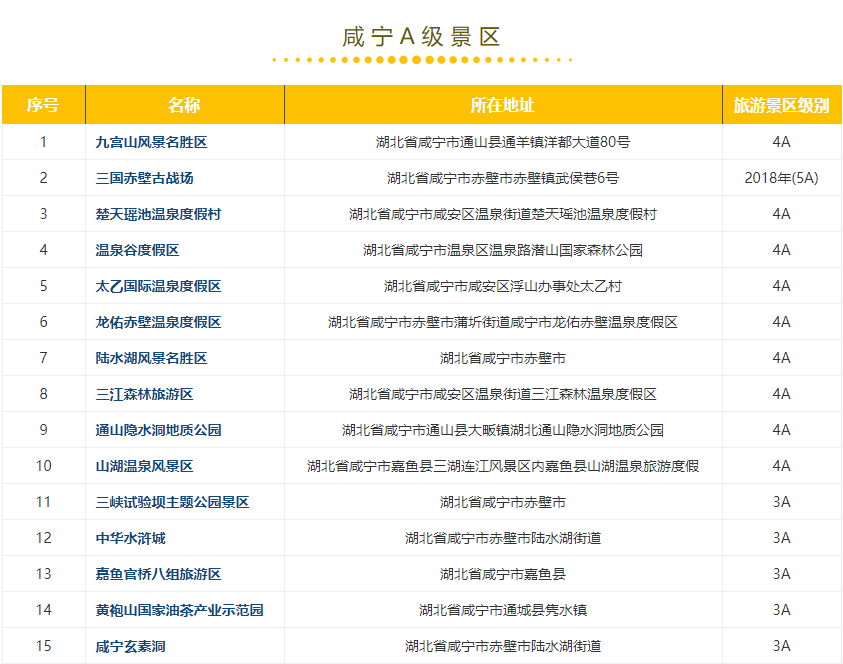
Task: Select address 湖北省咸宁市通山县通羊镇洋都大道80号
Action: point(503,142)
